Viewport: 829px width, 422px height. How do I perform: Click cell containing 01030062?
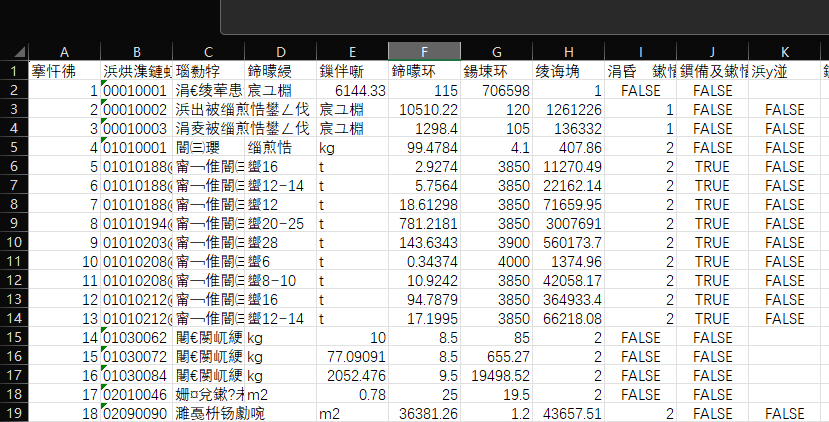[x=136, y=338]
